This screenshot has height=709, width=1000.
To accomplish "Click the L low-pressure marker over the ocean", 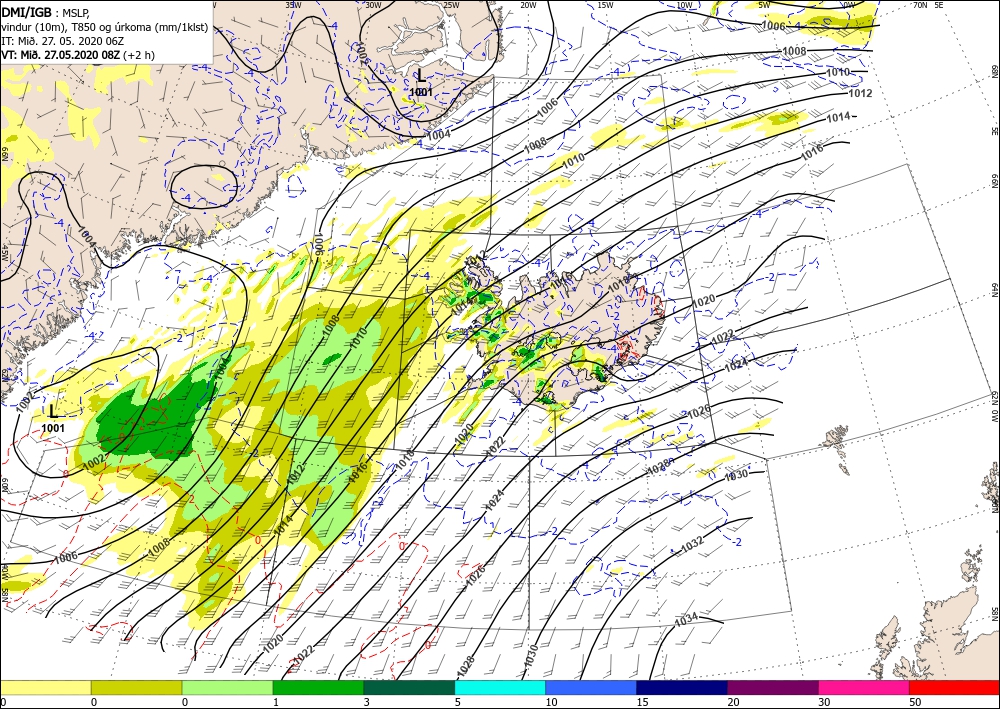I will 53,411.
